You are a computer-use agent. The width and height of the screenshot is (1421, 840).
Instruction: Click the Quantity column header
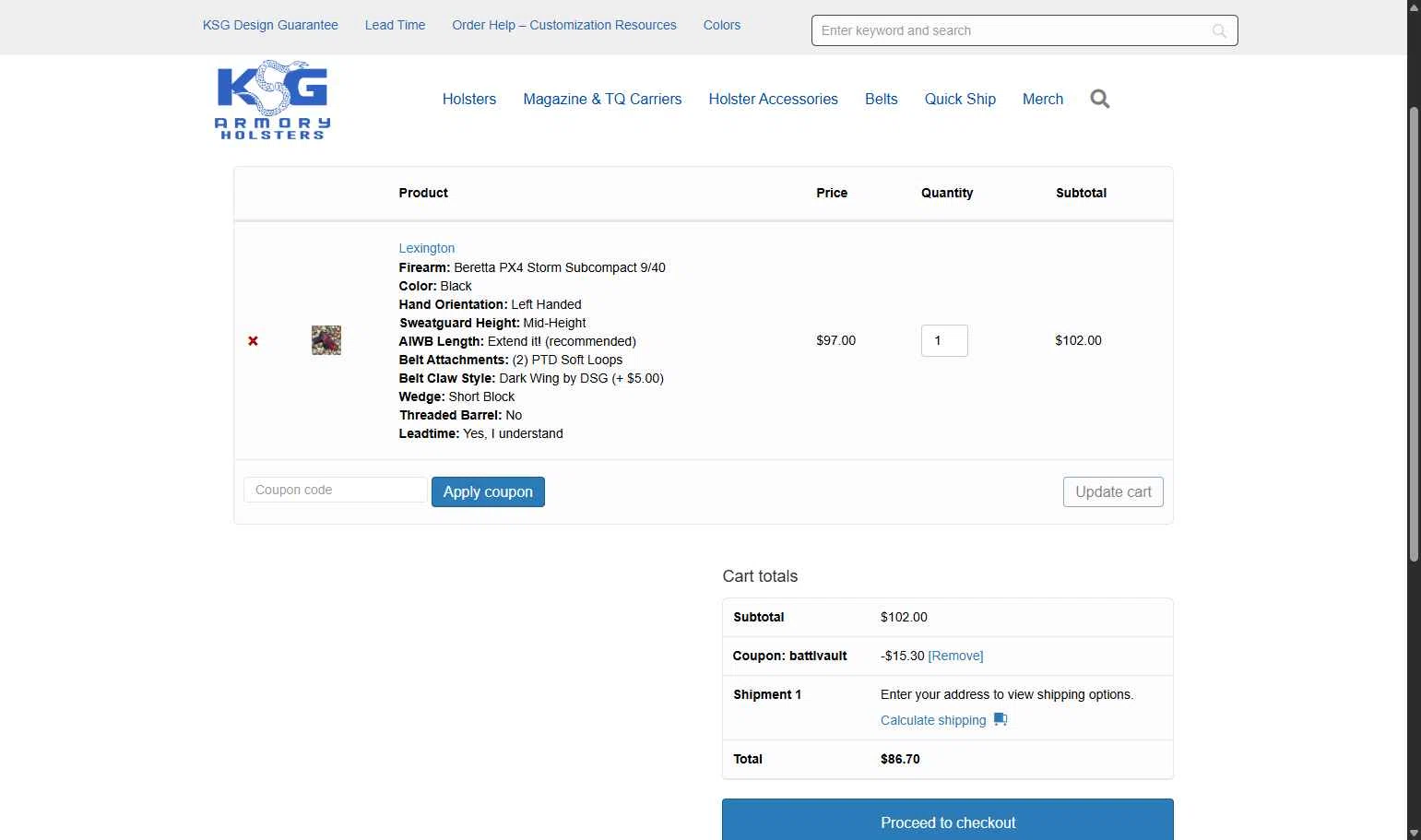947,193
